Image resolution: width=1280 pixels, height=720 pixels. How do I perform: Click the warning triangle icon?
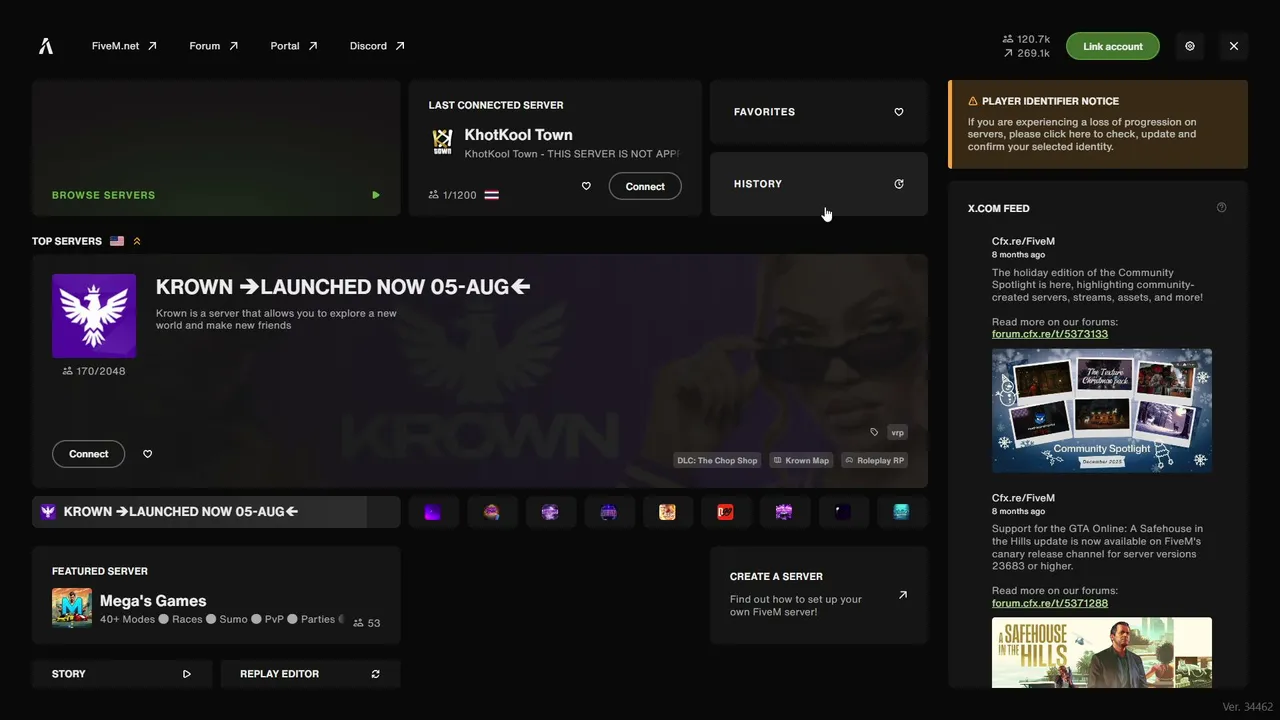(x=973, y=101)
